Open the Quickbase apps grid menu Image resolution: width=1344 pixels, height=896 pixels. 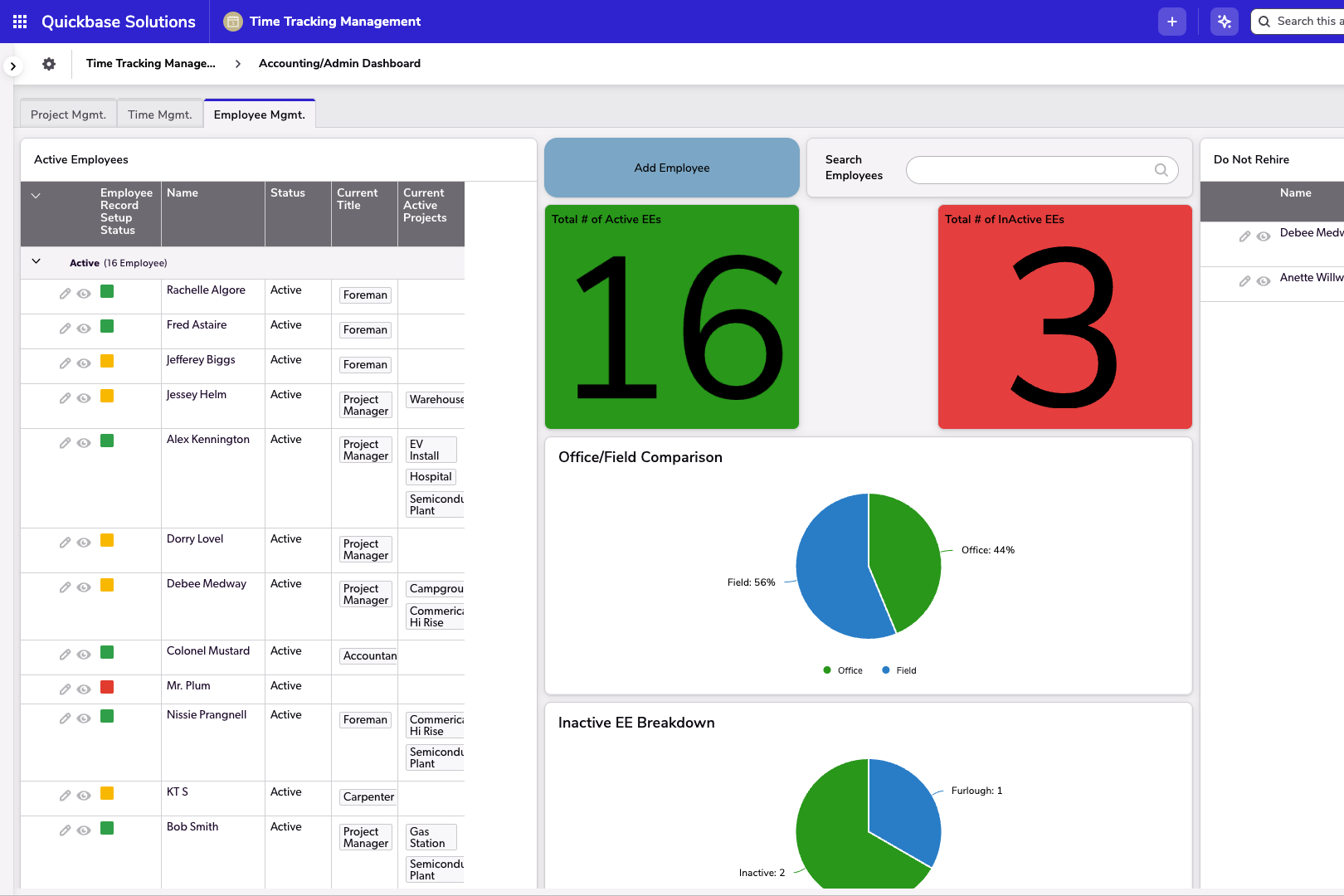pos(20,21)
